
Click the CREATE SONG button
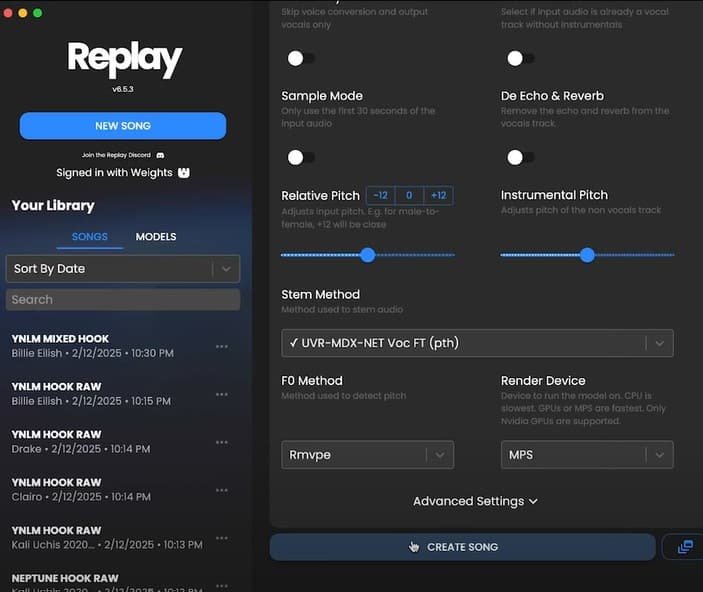coord(462,547)
